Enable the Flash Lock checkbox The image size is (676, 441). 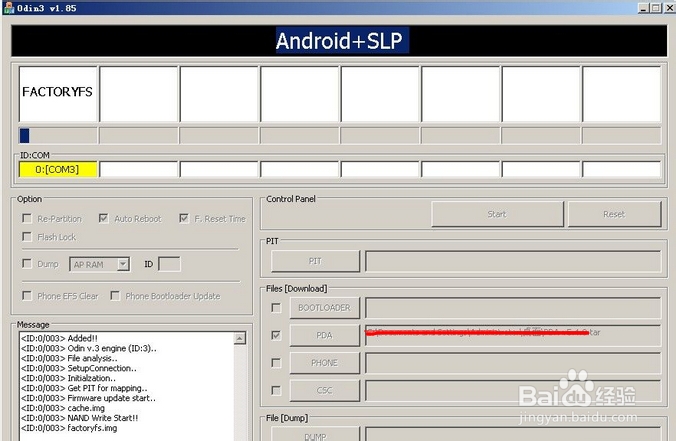[27, 237]
